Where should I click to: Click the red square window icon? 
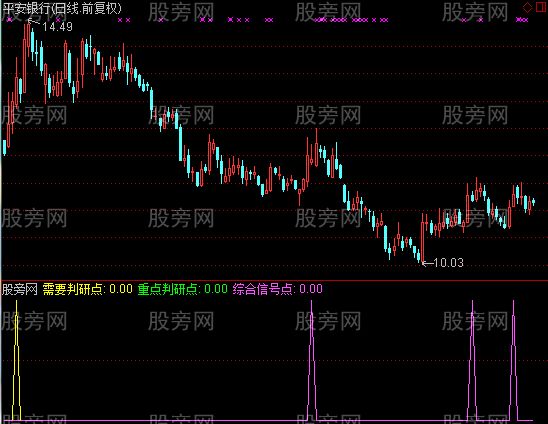(x=541, y=7)
